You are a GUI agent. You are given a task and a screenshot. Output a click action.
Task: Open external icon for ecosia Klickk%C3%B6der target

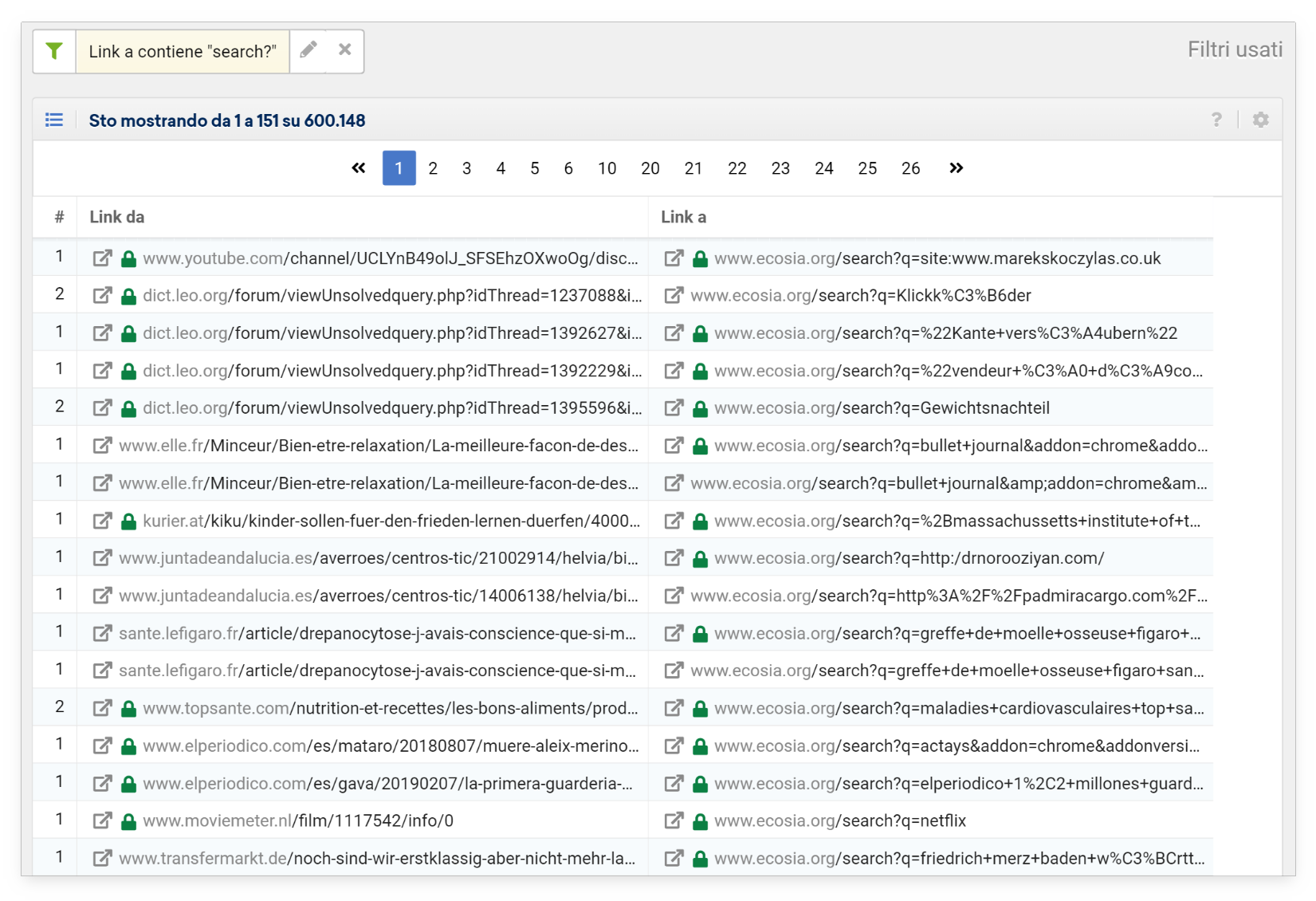point(674,296)
